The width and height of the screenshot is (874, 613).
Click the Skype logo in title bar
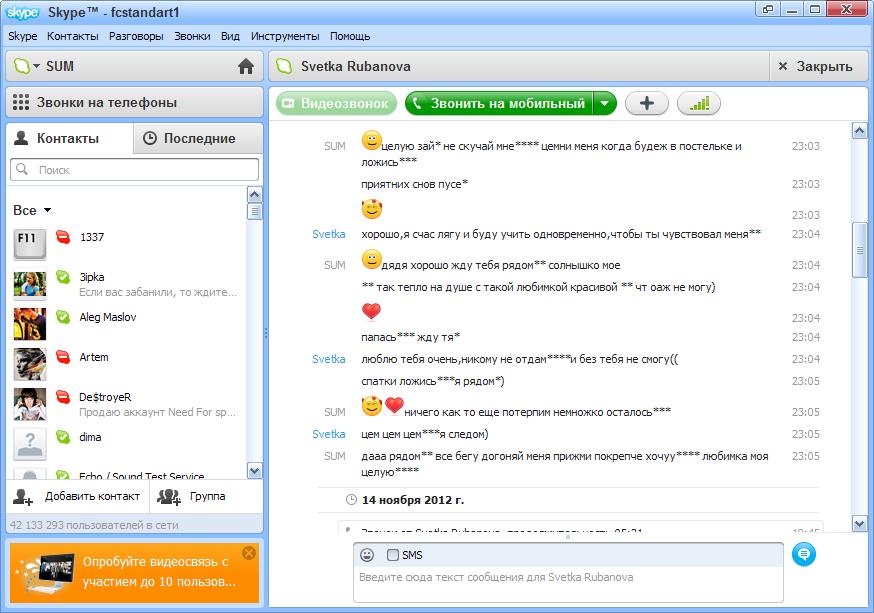tap(22, 12)
